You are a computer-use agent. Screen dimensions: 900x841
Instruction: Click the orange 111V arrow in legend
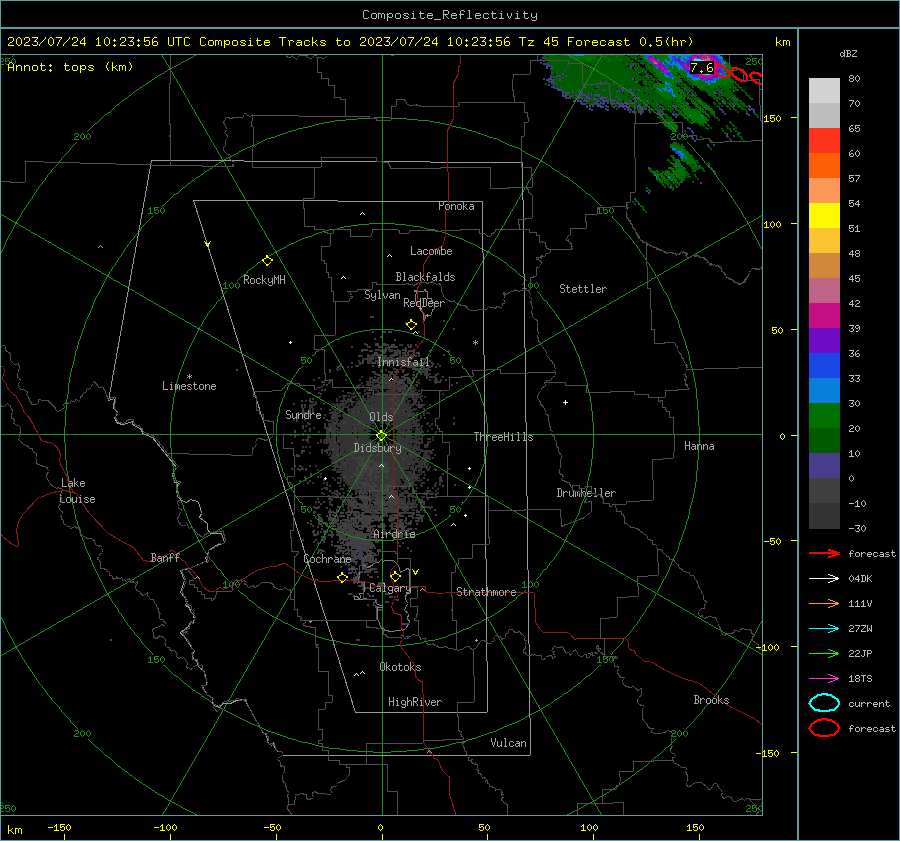point(824,603)
